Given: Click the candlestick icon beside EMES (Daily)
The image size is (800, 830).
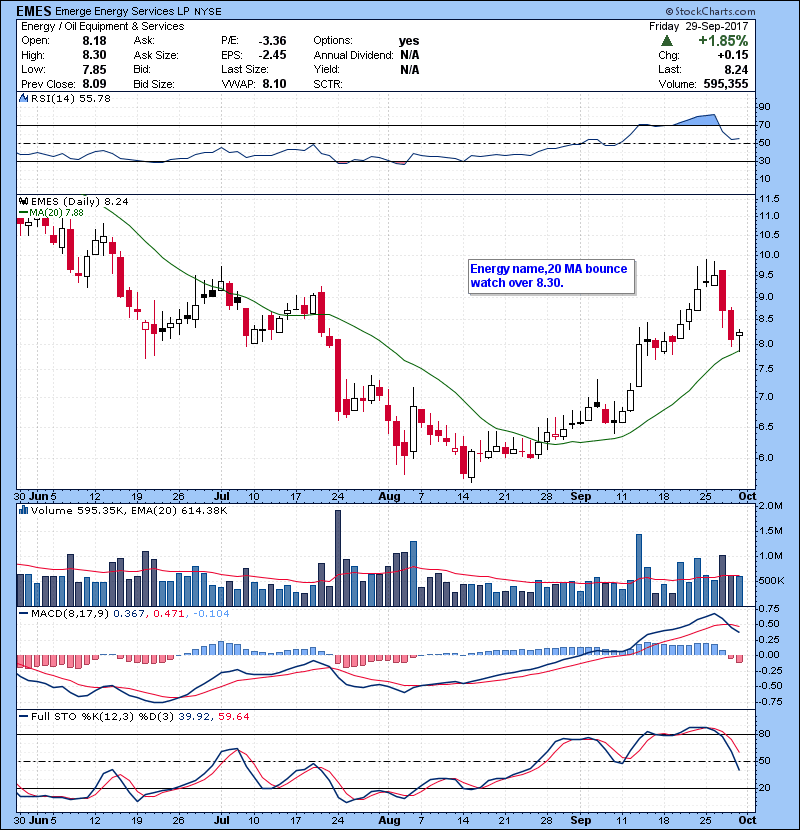Looking at the screenshot, I should coord(23,201).
